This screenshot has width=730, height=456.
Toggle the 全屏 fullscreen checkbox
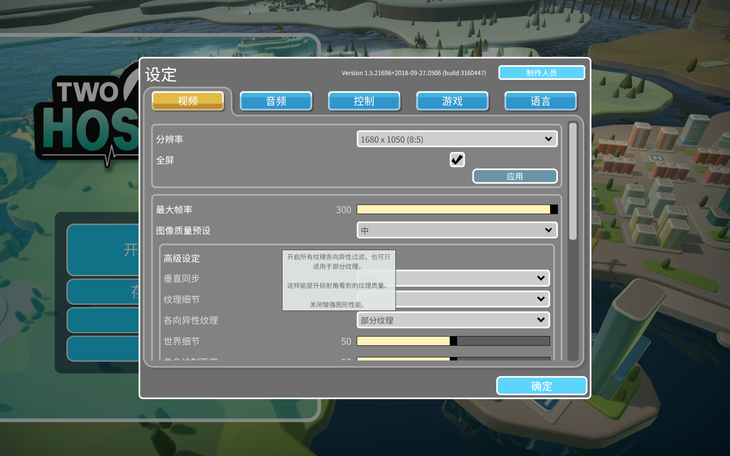[x=457, y=159]
